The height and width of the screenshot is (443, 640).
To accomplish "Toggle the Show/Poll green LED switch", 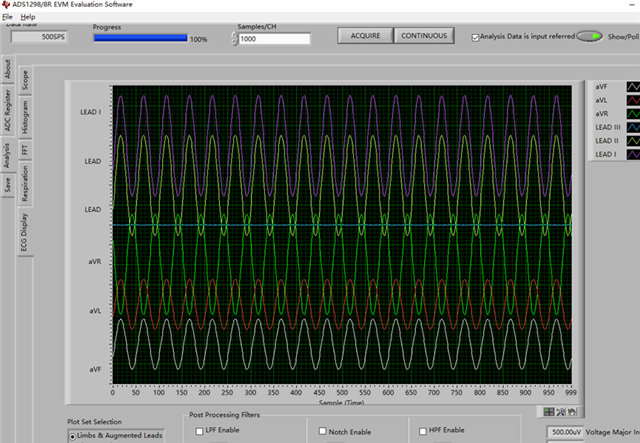I will click(x=591, y=37).
